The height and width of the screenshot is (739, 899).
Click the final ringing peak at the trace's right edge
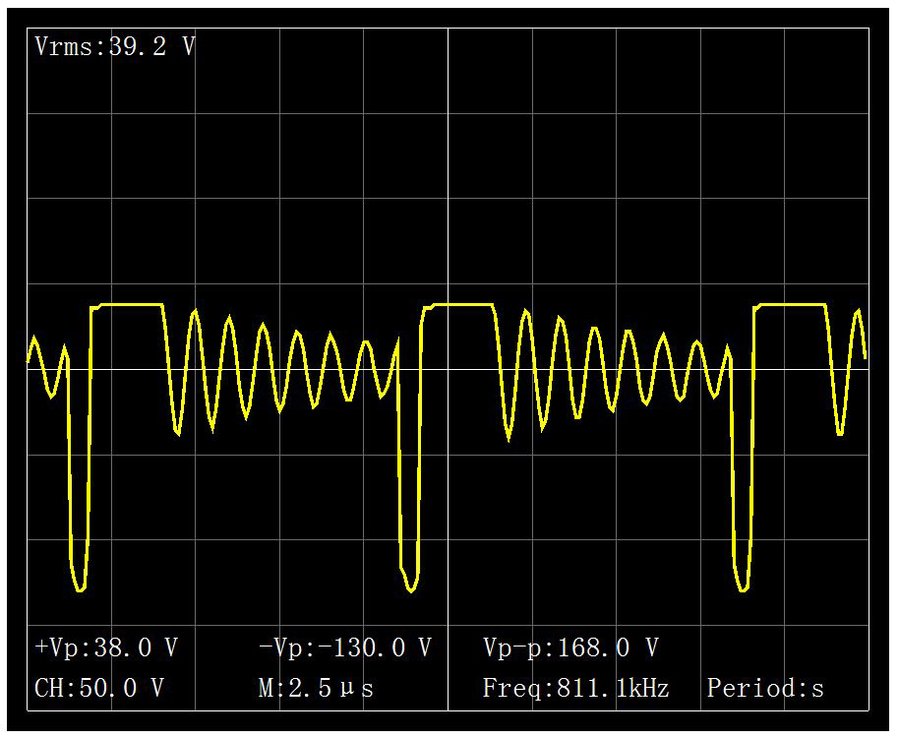(858, 311)
